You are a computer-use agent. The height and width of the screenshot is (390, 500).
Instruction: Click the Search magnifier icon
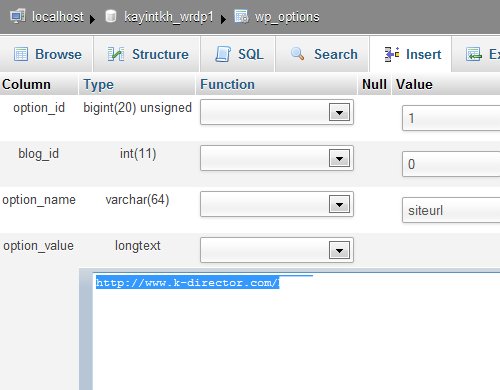click(x=297, y=54)
